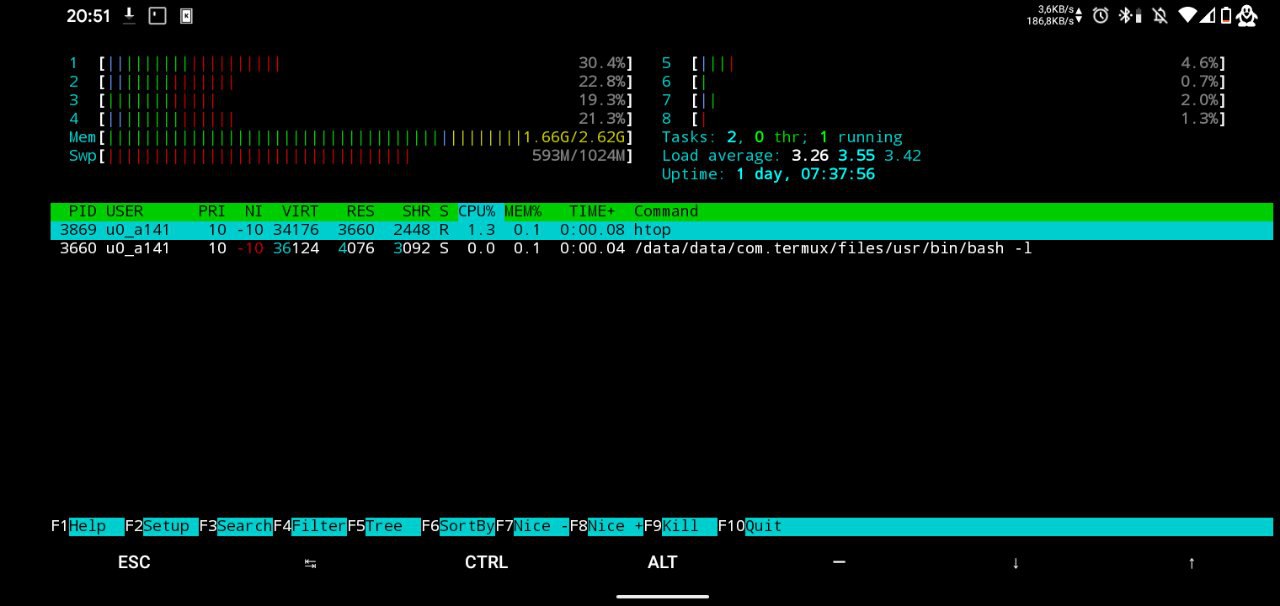The image size is (1280, 606).
Task: Tap the up arrow key icon
Action: 1191,563
